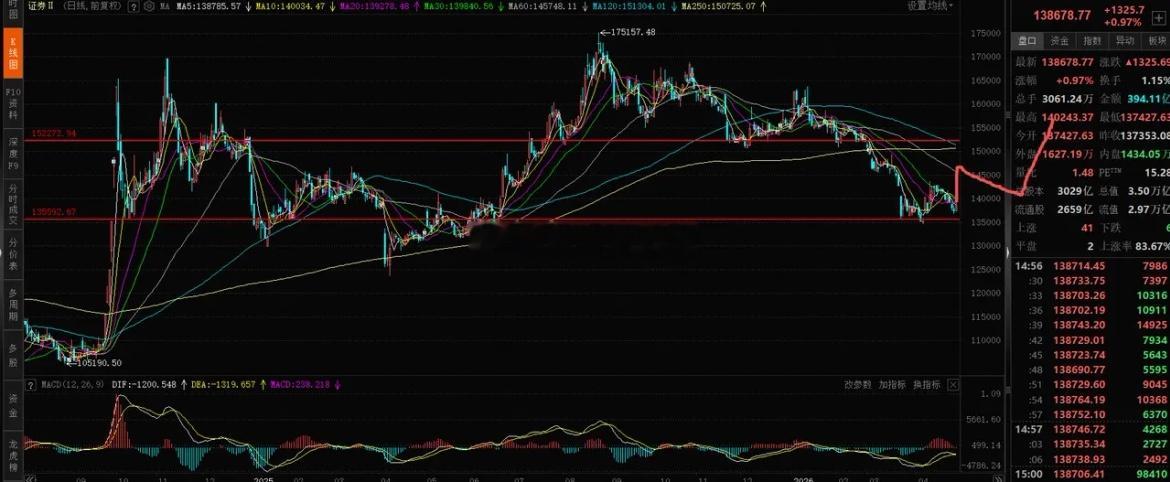
Task: Select the 盘口 tab in quote panel
Action: tap(1027, 41)
